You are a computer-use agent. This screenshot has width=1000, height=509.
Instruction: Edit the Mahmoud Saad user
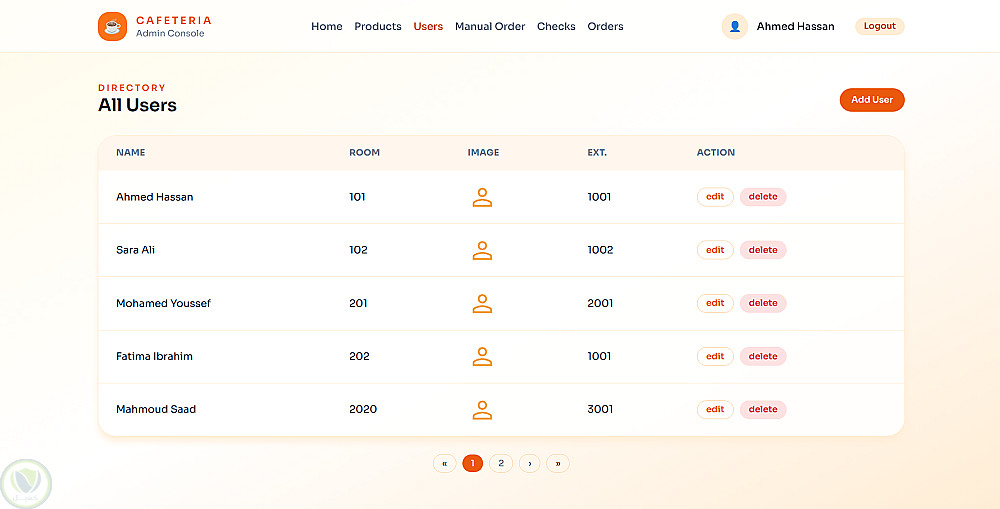pyautogui.click(x=715, y=409)
